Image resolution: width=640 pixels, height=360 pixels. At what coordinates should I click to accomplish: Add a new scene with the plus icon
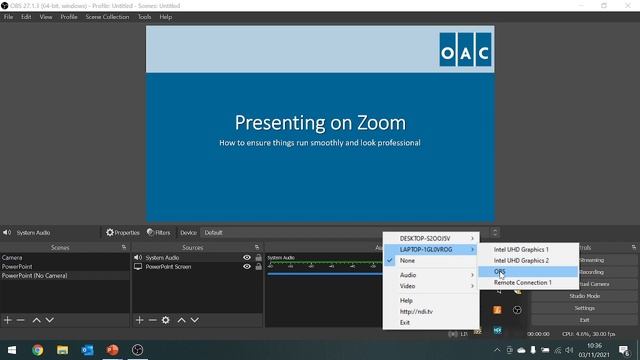point(7,320)
